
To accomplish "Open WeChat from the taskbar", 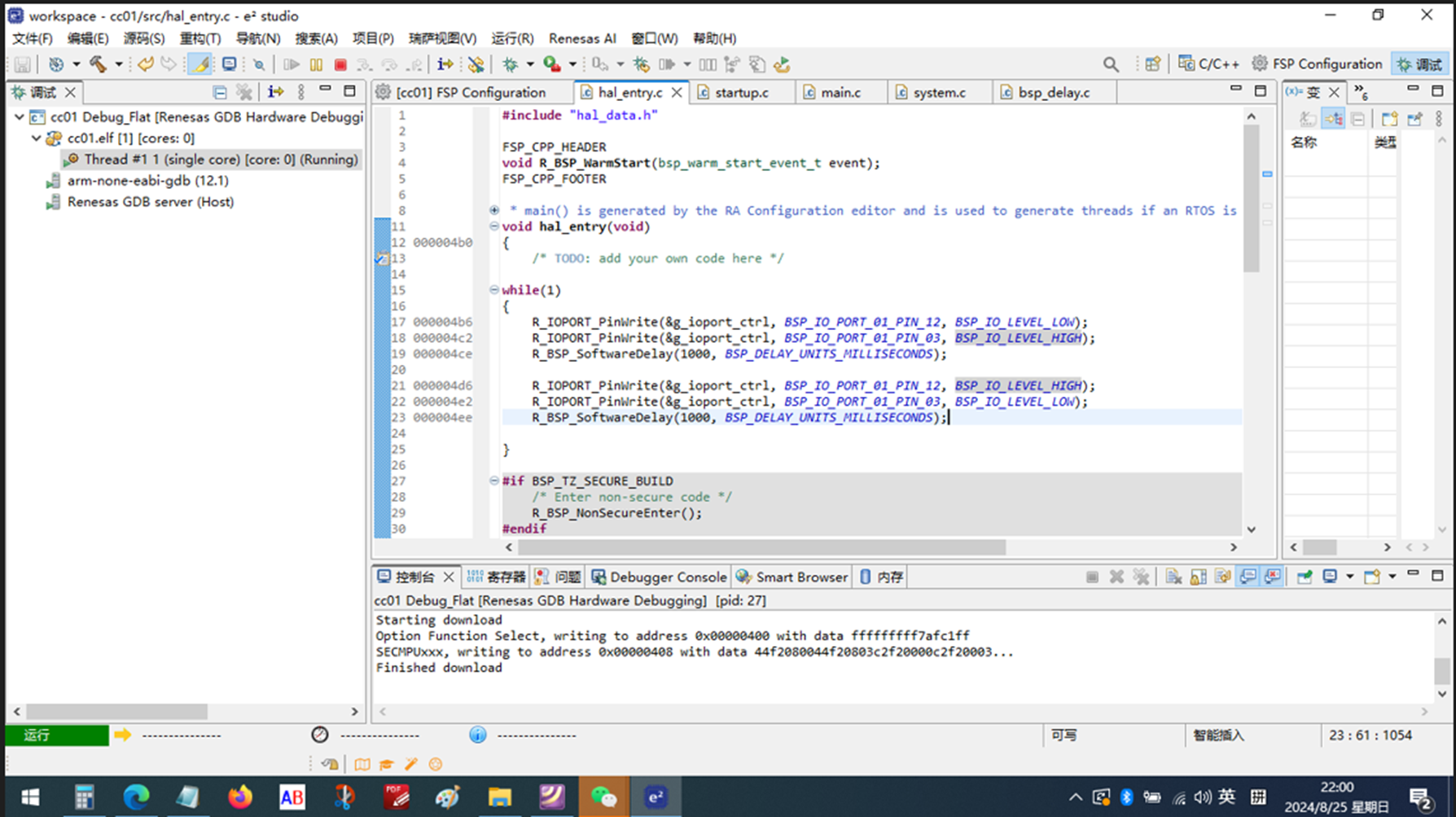I will [603, 797].
